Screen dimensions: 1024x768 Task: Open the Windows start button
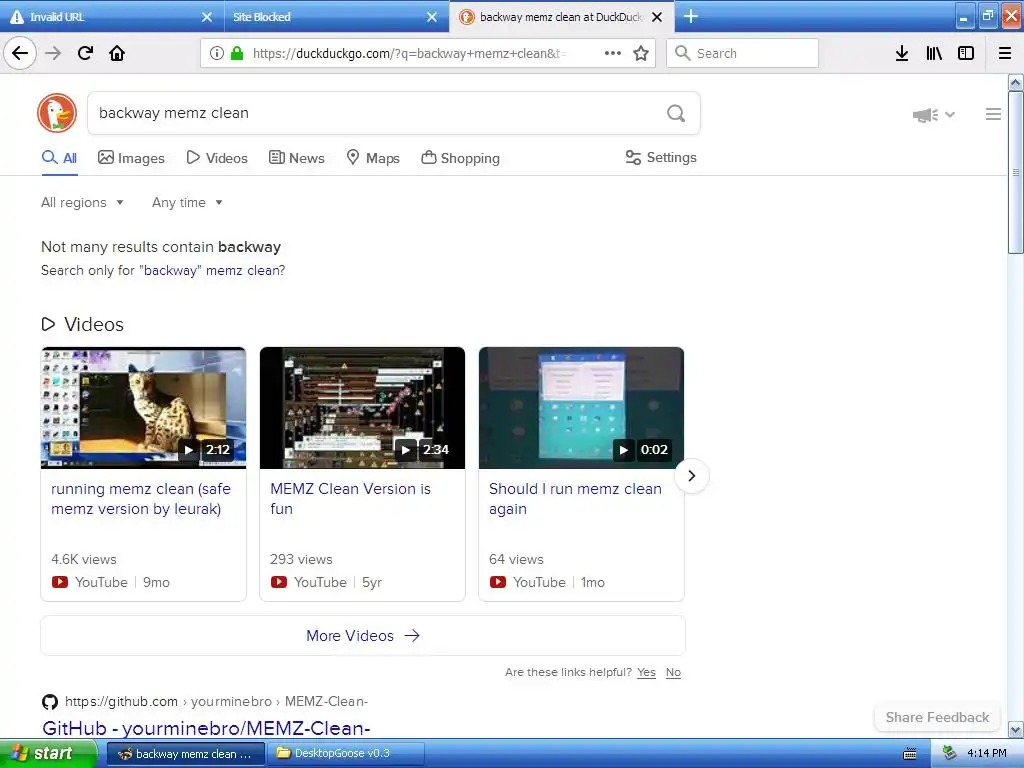(x=48, y=754)
